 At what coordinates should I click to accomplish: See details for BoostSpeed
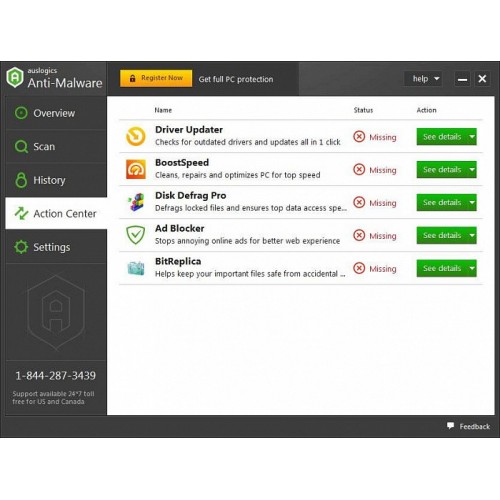click(x=442, y=170)
